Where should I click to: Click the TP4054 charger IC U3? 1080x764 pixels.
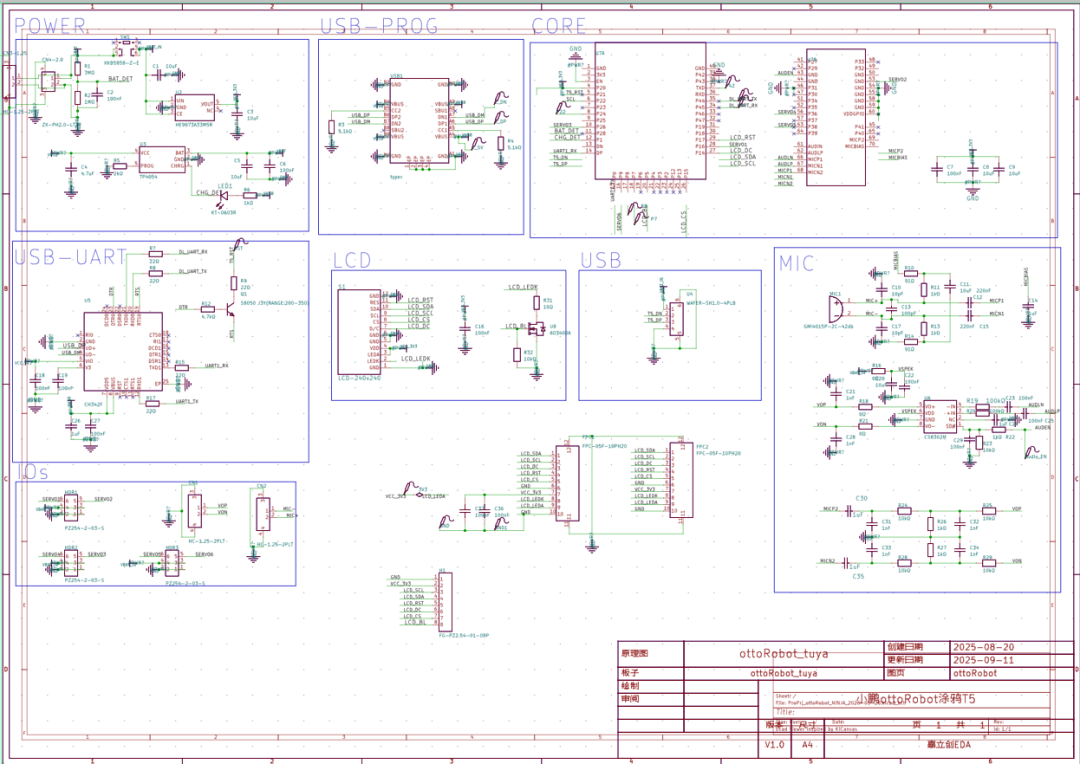click(x=162, y=159)
